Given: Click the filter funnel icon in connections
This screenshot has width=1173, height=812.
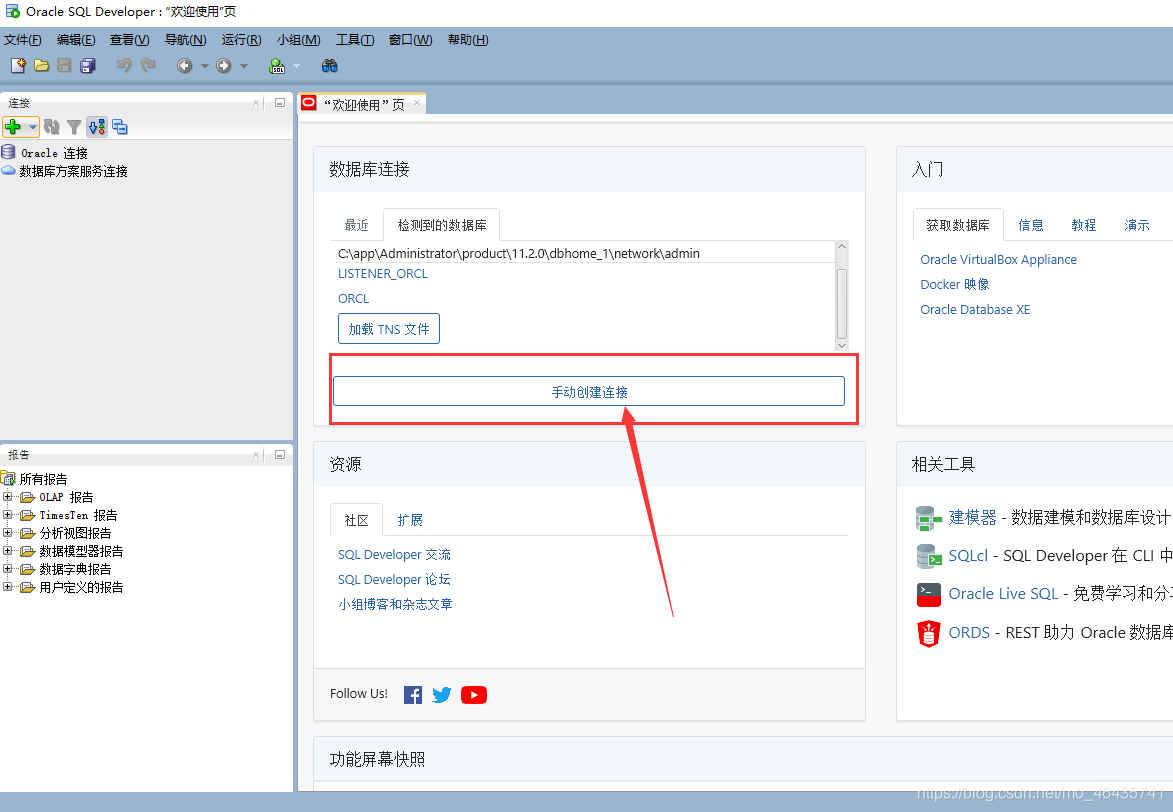Looking at the screenshot, I should [x=74, y=127].
